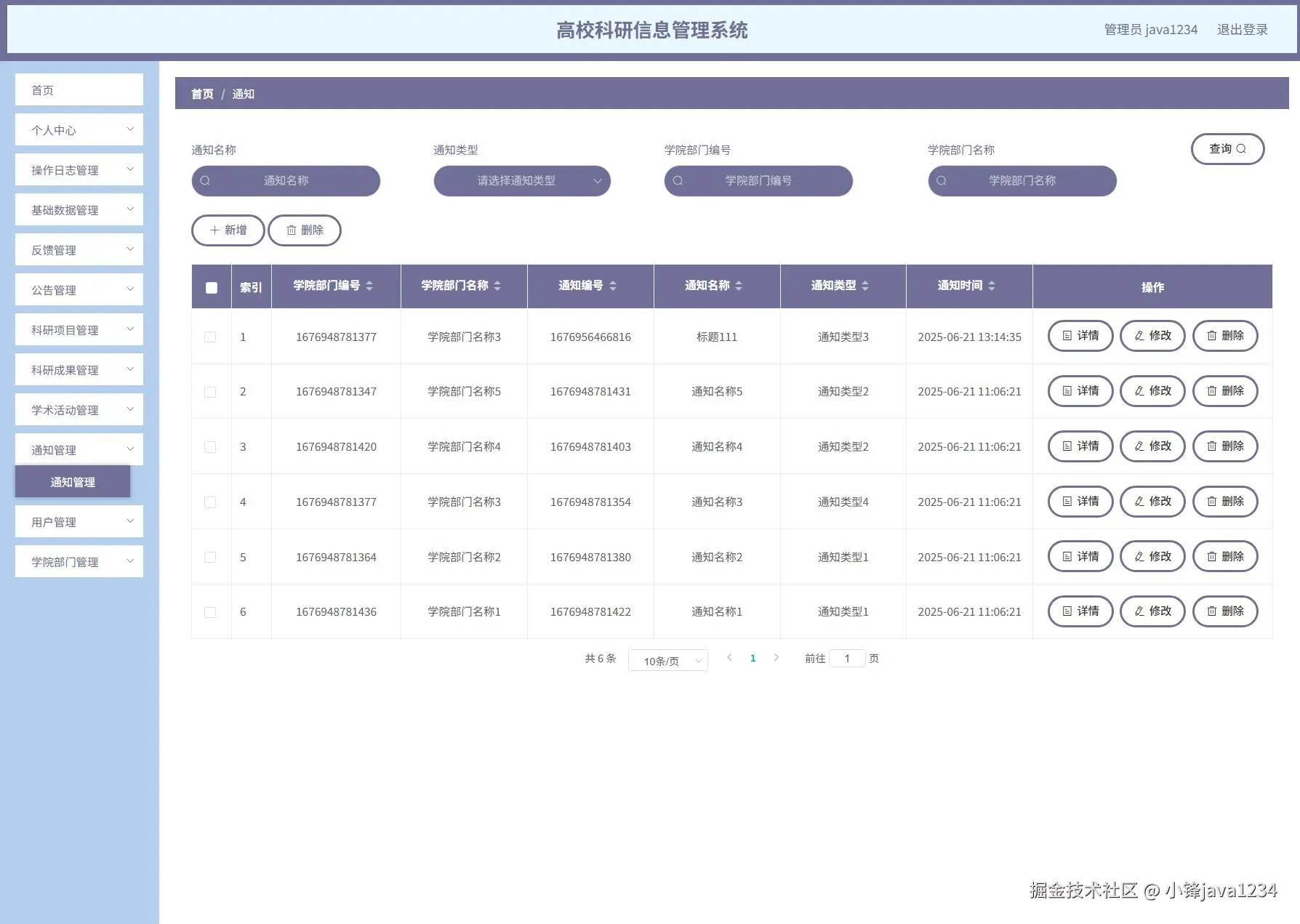Log out via 退出登录
Image resolution: width=1300 pixels, height=924 pixels.
[1242, 29]
